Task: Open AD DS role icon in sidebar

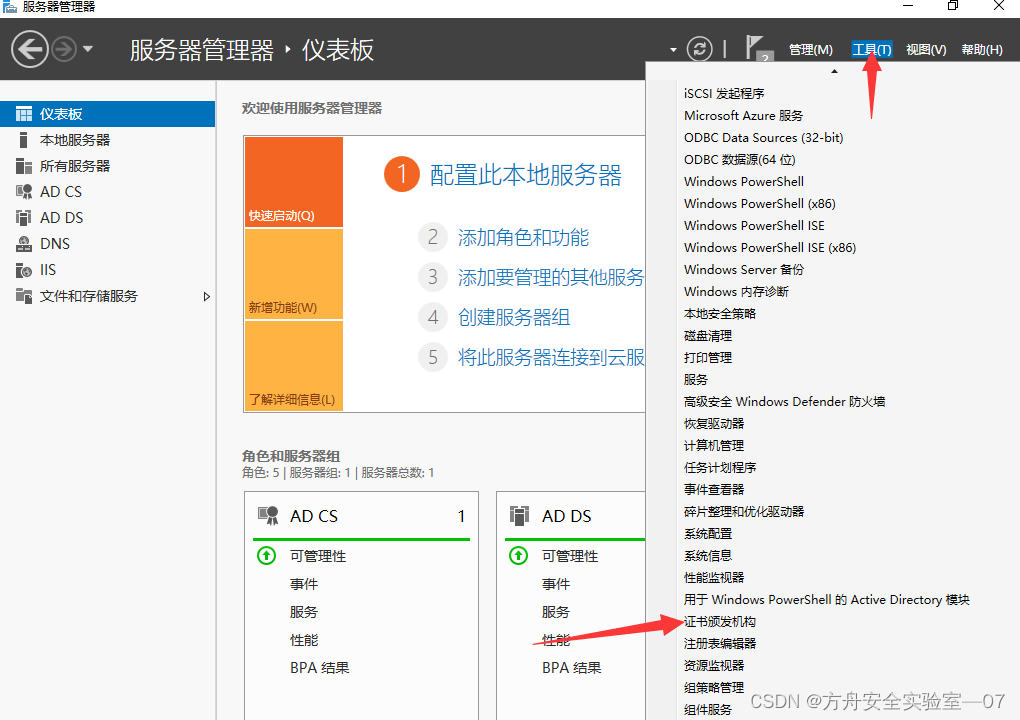Action: coord(24,218)
